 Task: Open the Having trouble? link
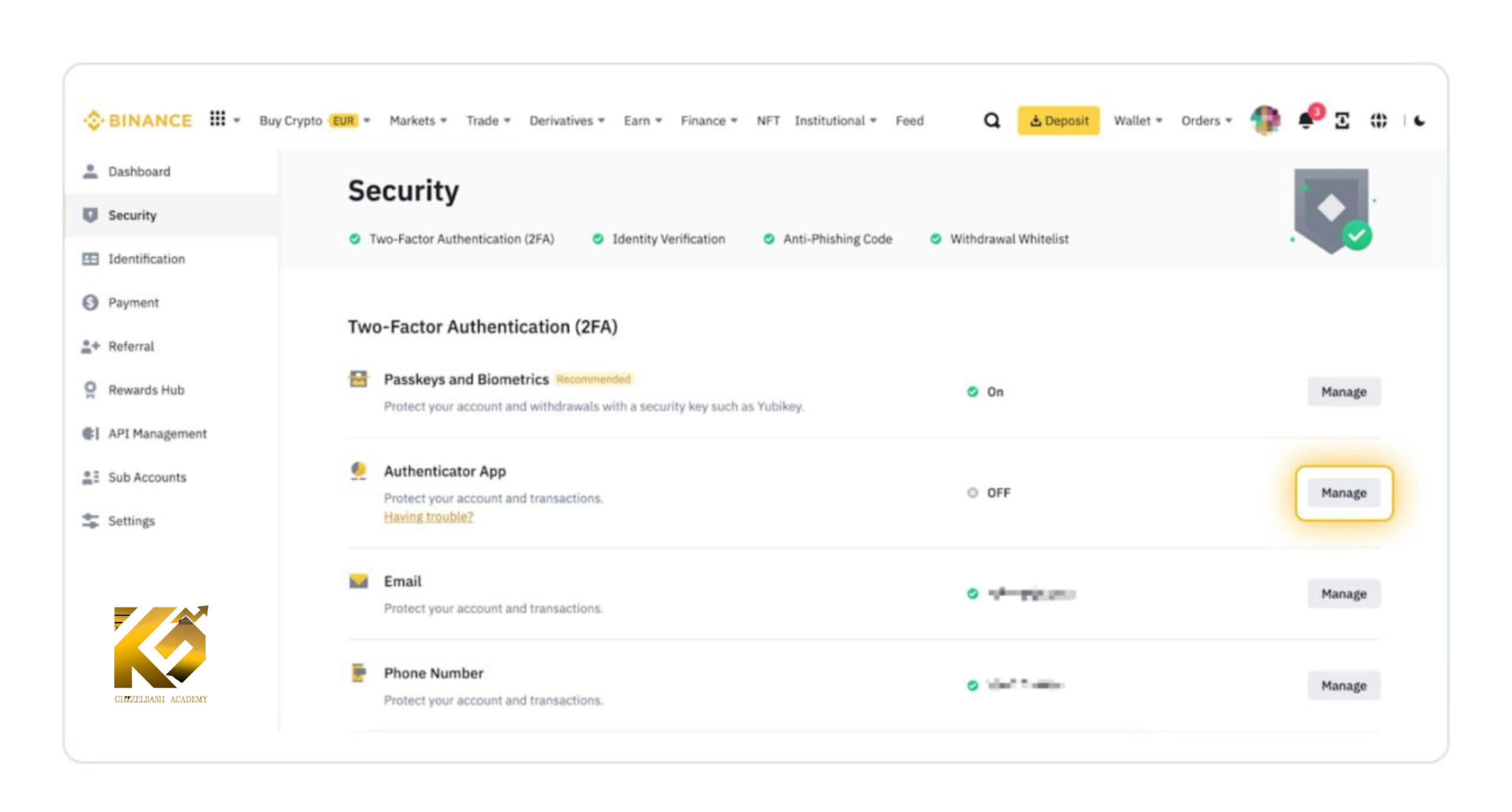click(x=428, y=517)
